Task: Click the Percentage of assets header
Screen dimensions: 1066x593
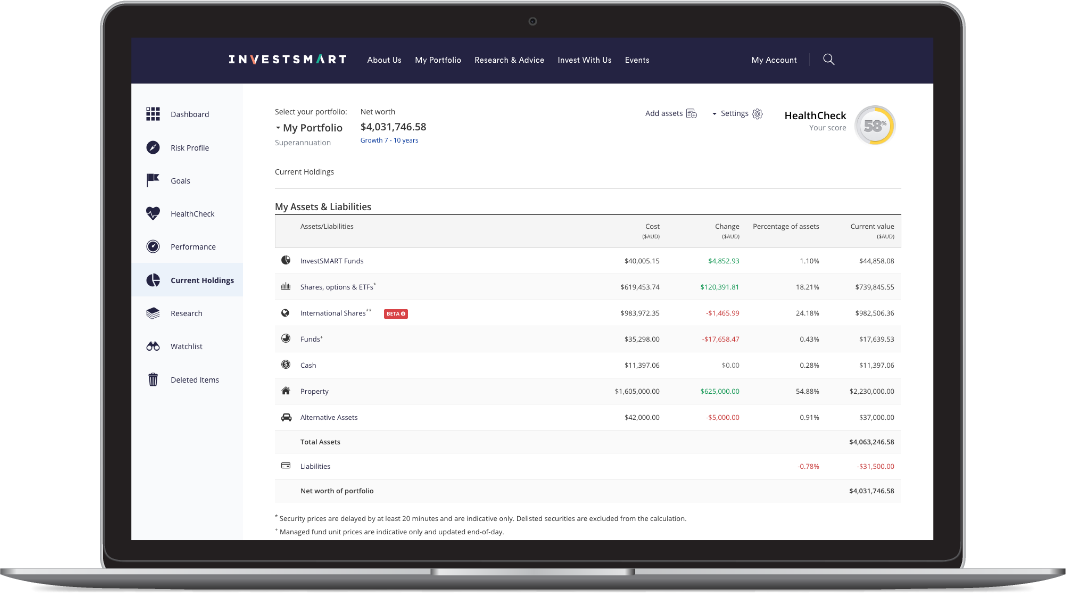Action: click(785, 226)
